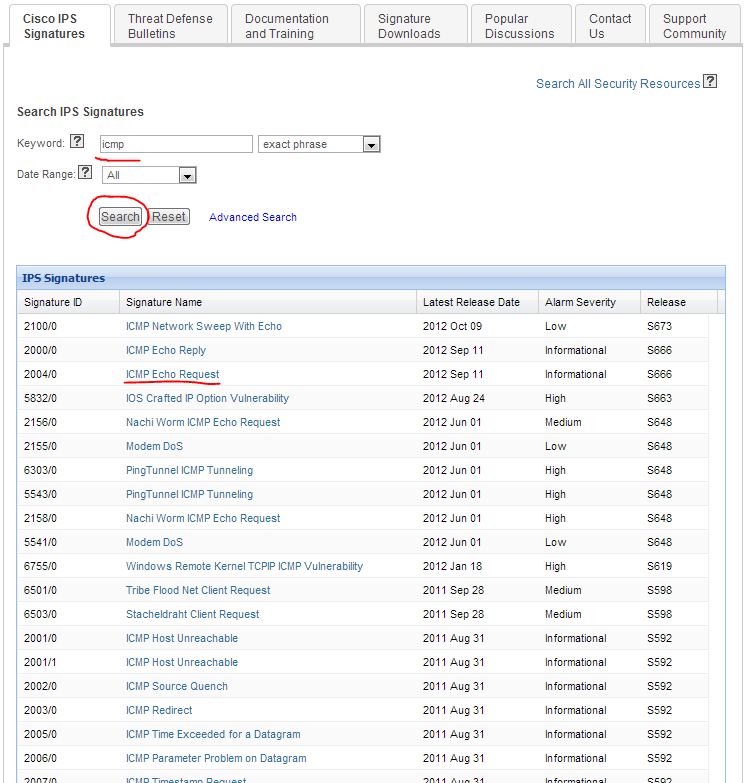
Task: Open ICMP Source Quench signature link
Action: (177, 686)
